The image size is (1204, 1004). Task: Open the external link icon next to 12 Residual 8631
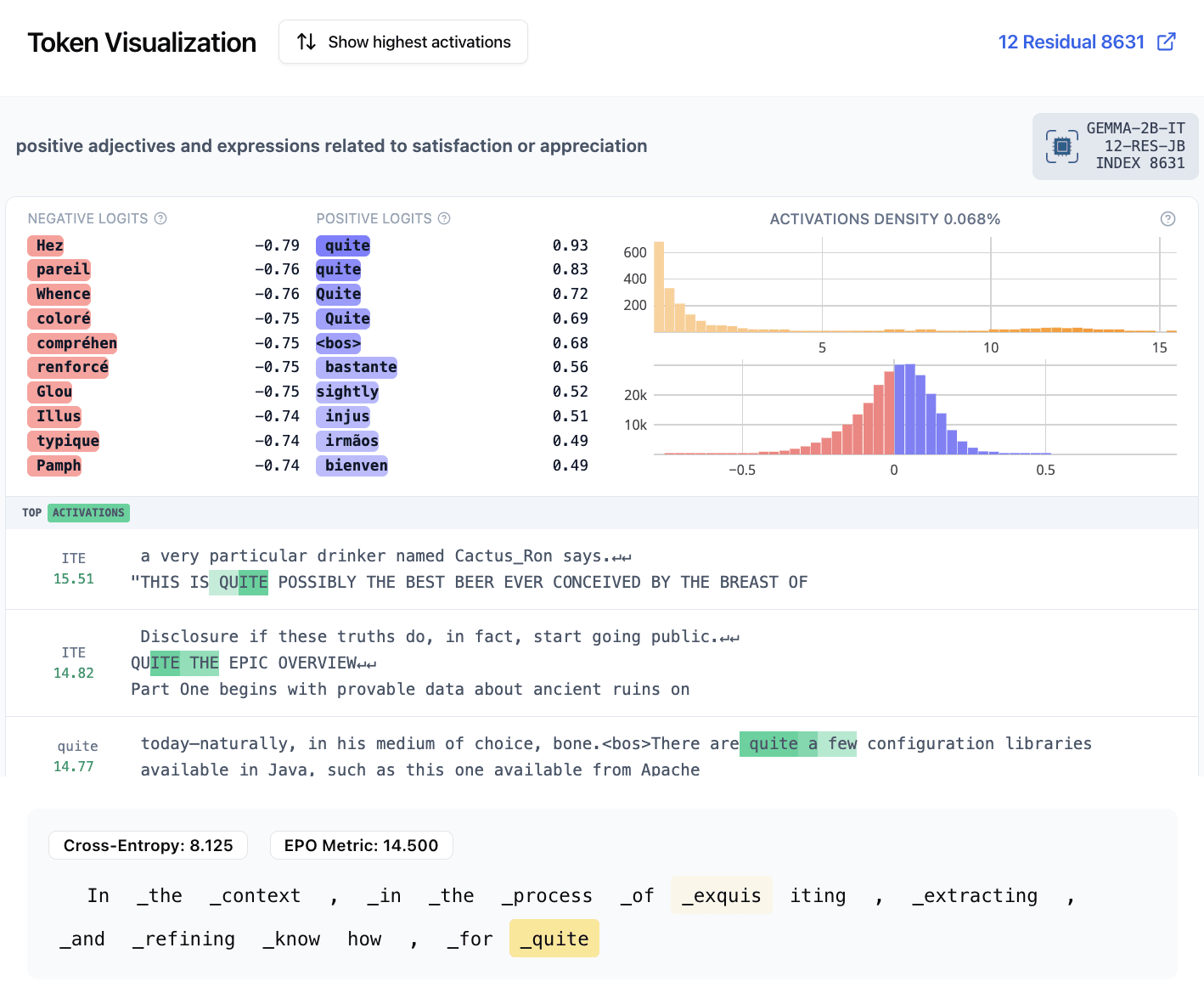[x=1167, y=42]
